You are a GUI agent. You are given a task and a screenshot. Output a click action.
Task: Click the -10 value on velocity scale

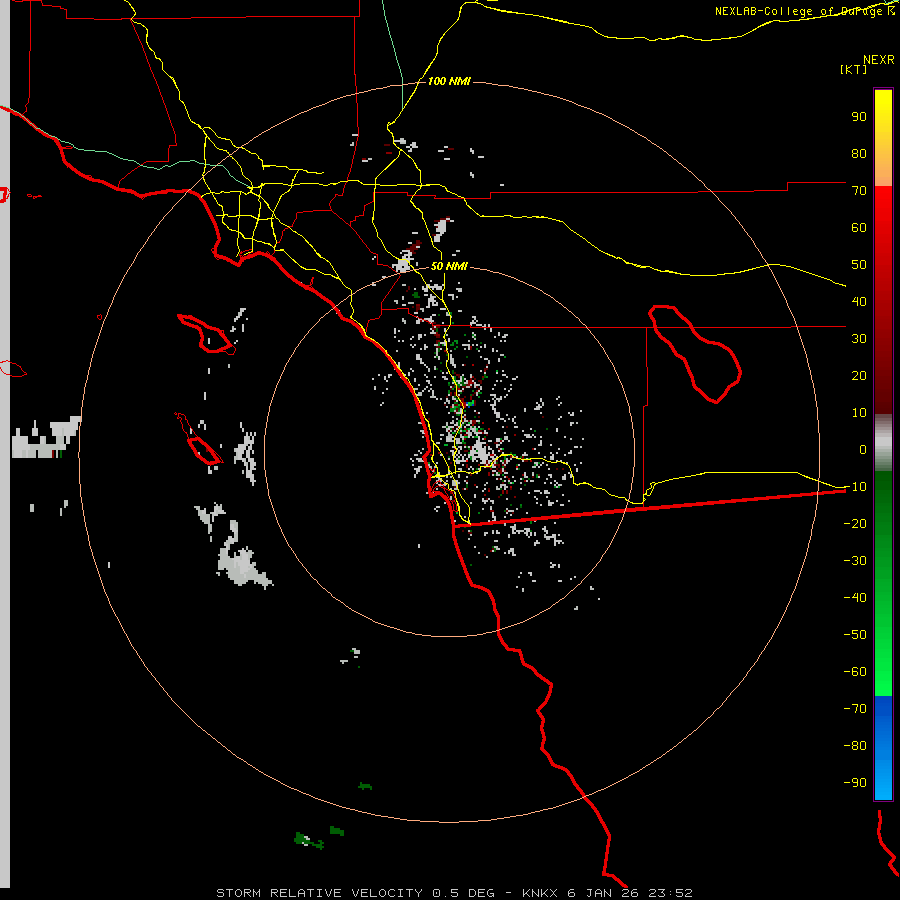point(855,487)
